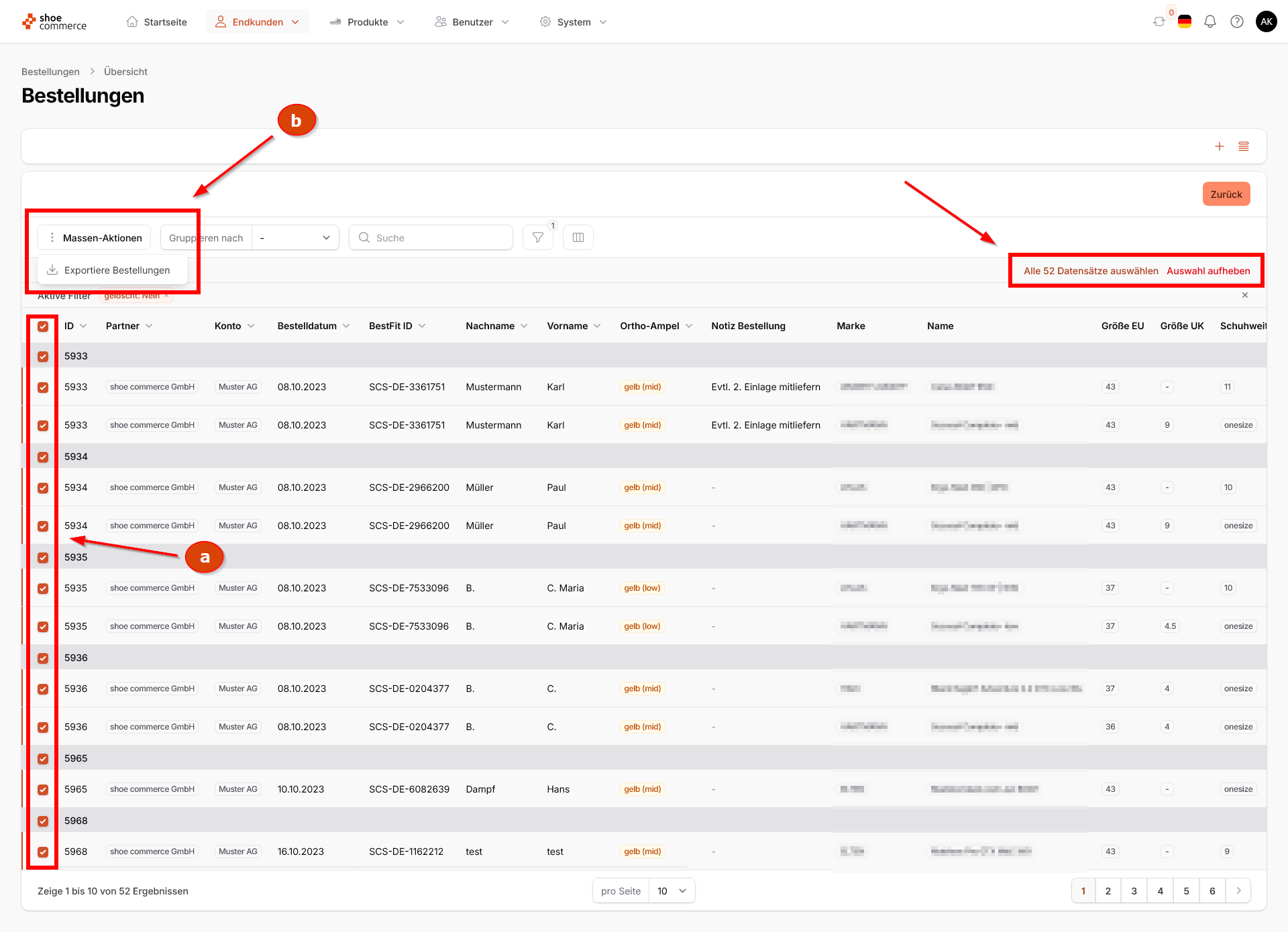Uncheck the 5965 Dampf Hans row
The height and width of the screenshot is (932, 1288).
43,790
